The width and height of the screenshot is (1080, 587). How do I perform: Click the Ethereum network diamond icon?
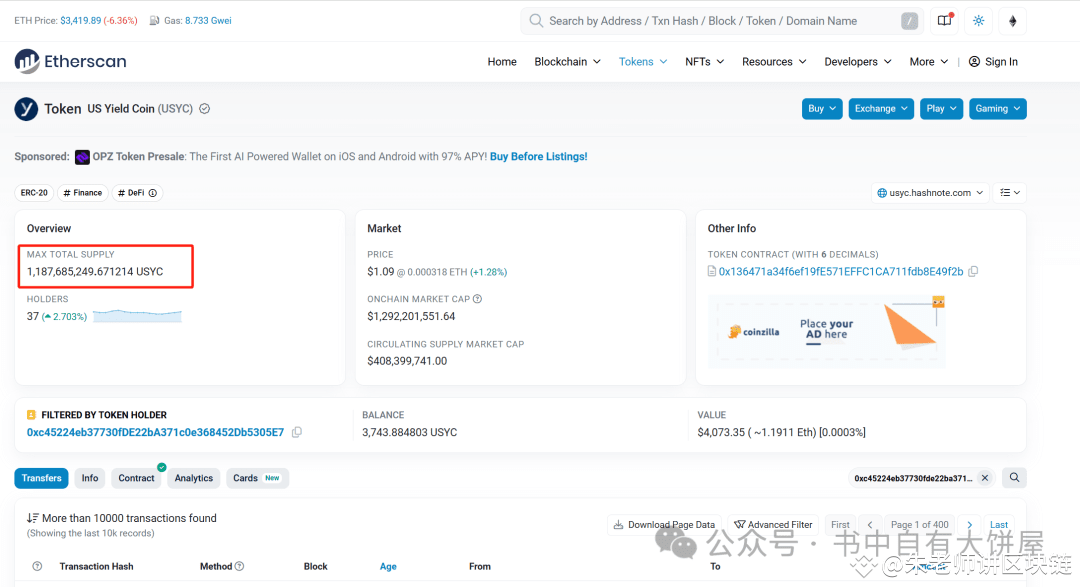pos(1012,21)
